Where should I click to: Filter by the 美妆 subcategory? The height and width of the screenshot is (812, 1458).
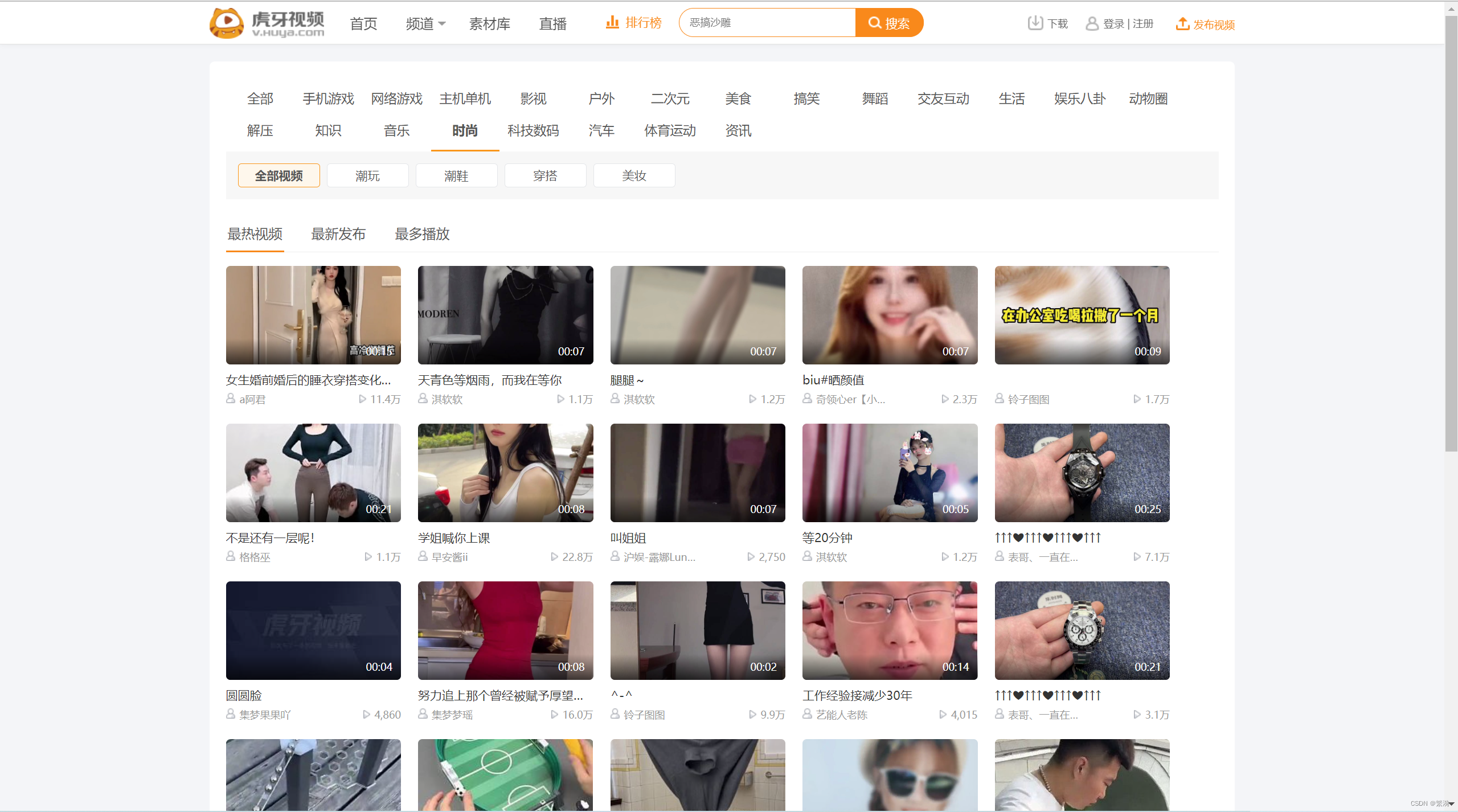pyautogui.click(x=634, y=175)
